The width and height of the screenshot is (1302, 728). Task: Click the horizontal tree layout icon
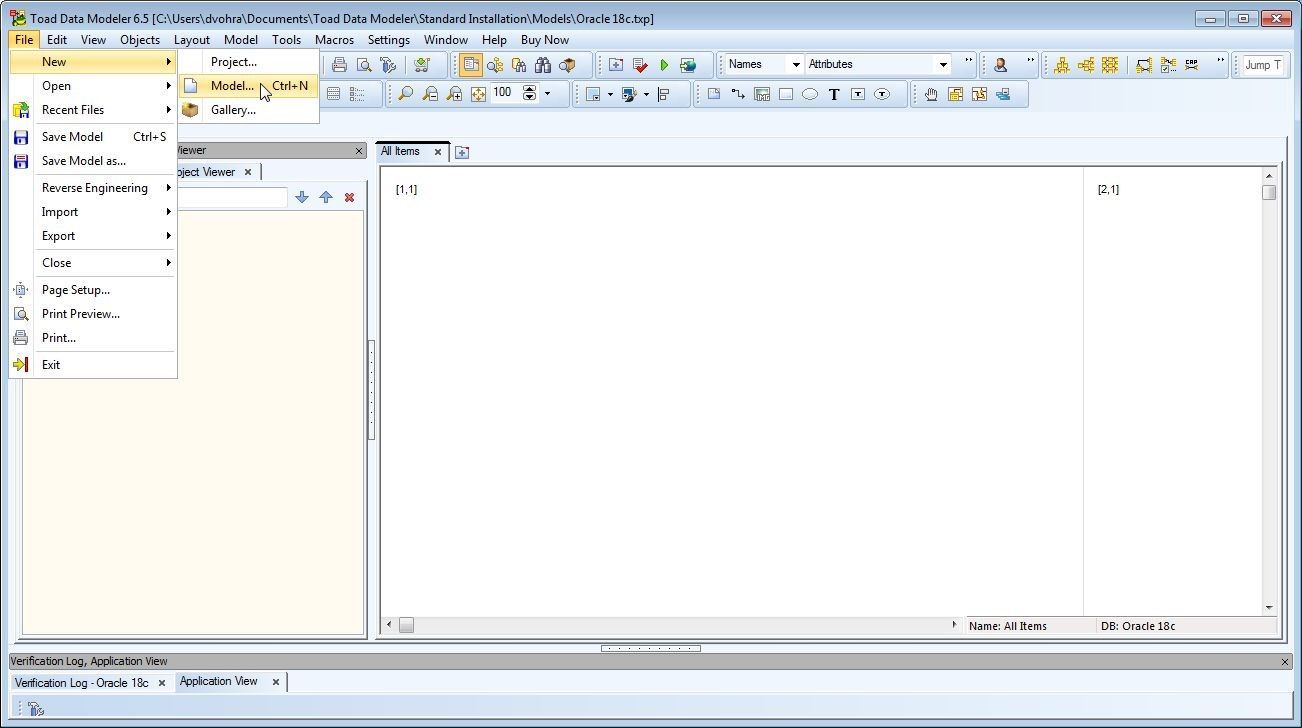click(x=1086, y=65)
